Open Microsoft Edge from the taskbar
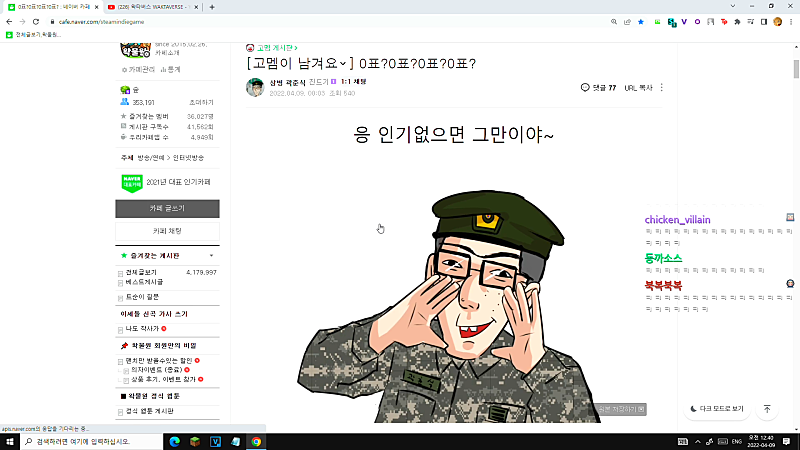The image size is (800, 450). (174, 442)
